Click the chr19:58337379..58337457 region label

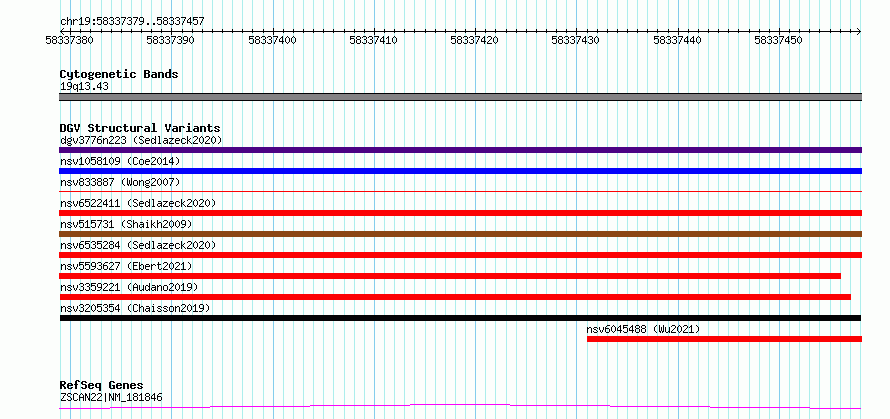[x=132, y=22]
